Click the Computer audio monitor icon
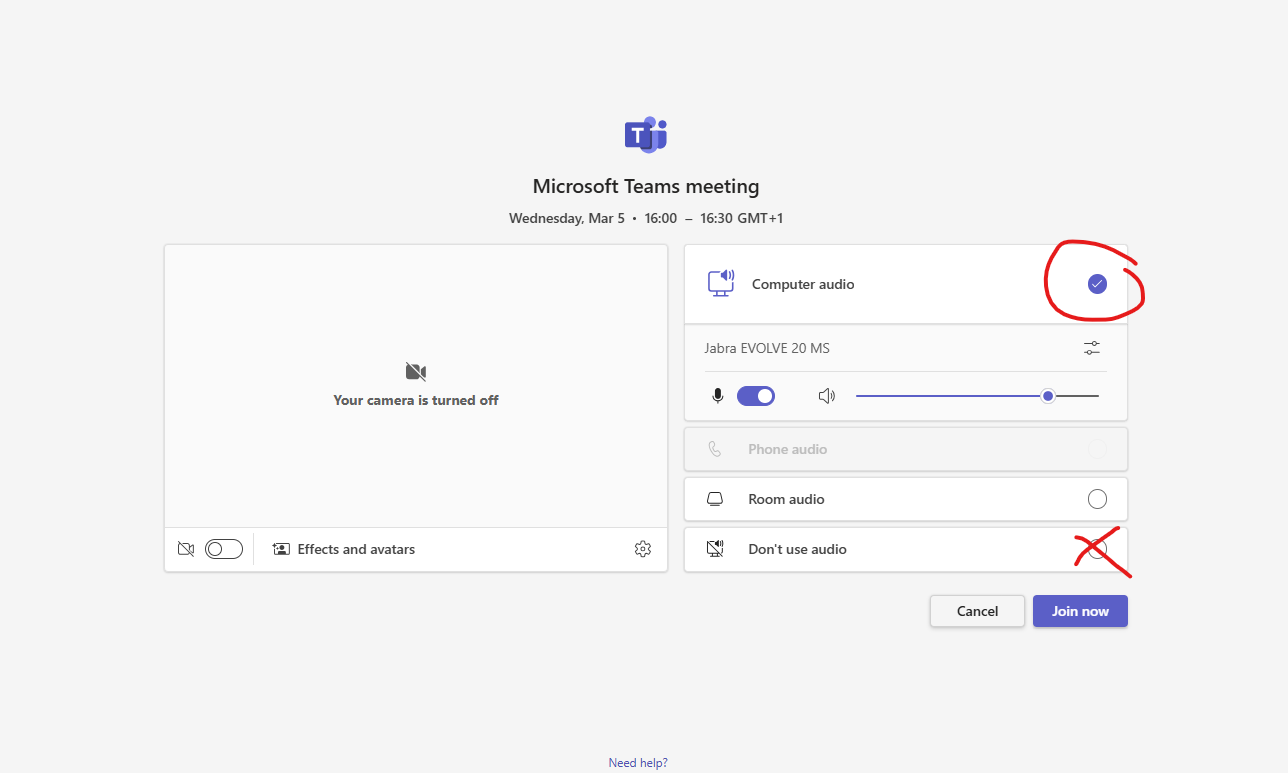The image size is (1288, 773). pyautogui.click(x=720, y=283)
